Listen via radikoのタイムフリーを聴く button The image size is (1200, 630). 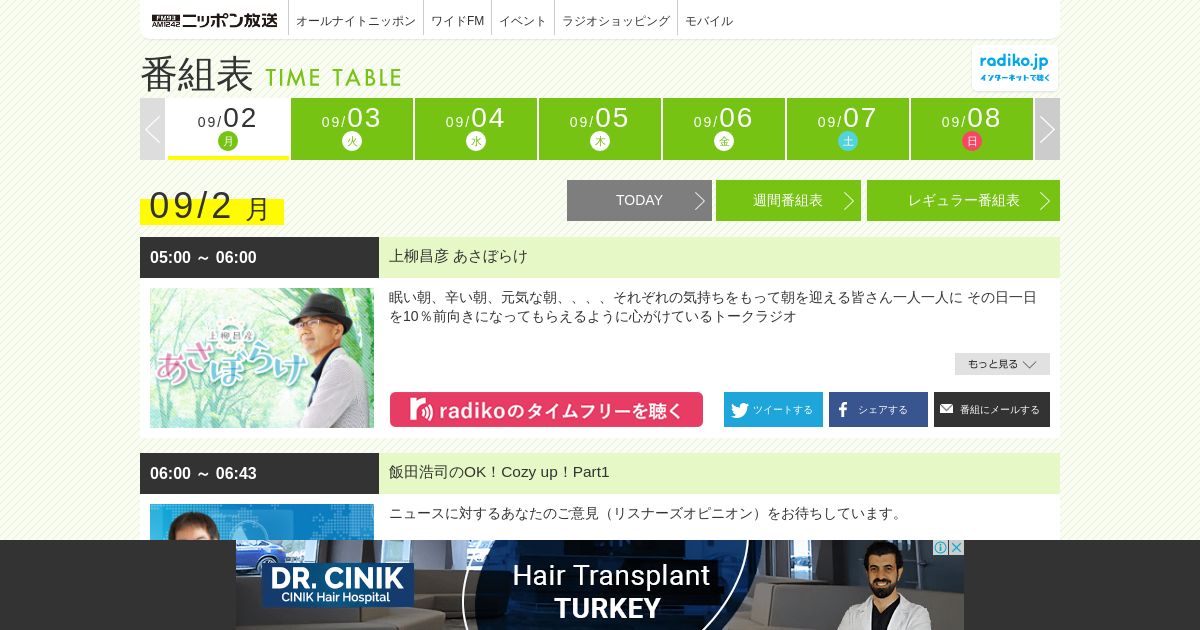[x=546, y=410]
